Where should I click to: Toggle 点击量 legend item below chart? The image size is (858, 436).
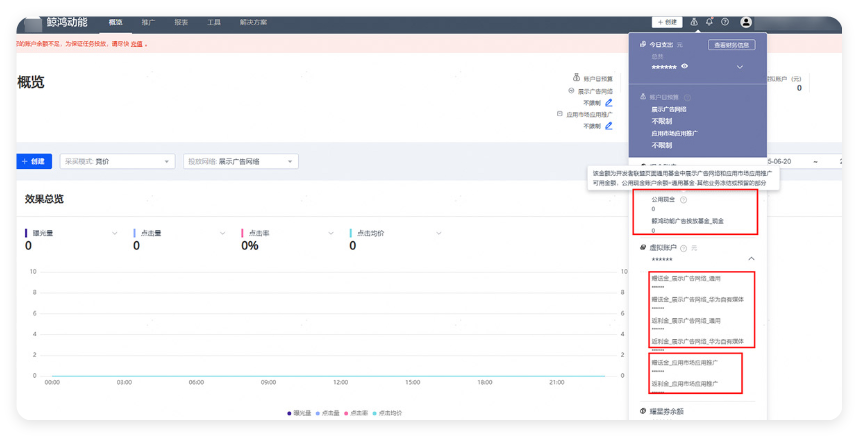(x=328, y=413)
